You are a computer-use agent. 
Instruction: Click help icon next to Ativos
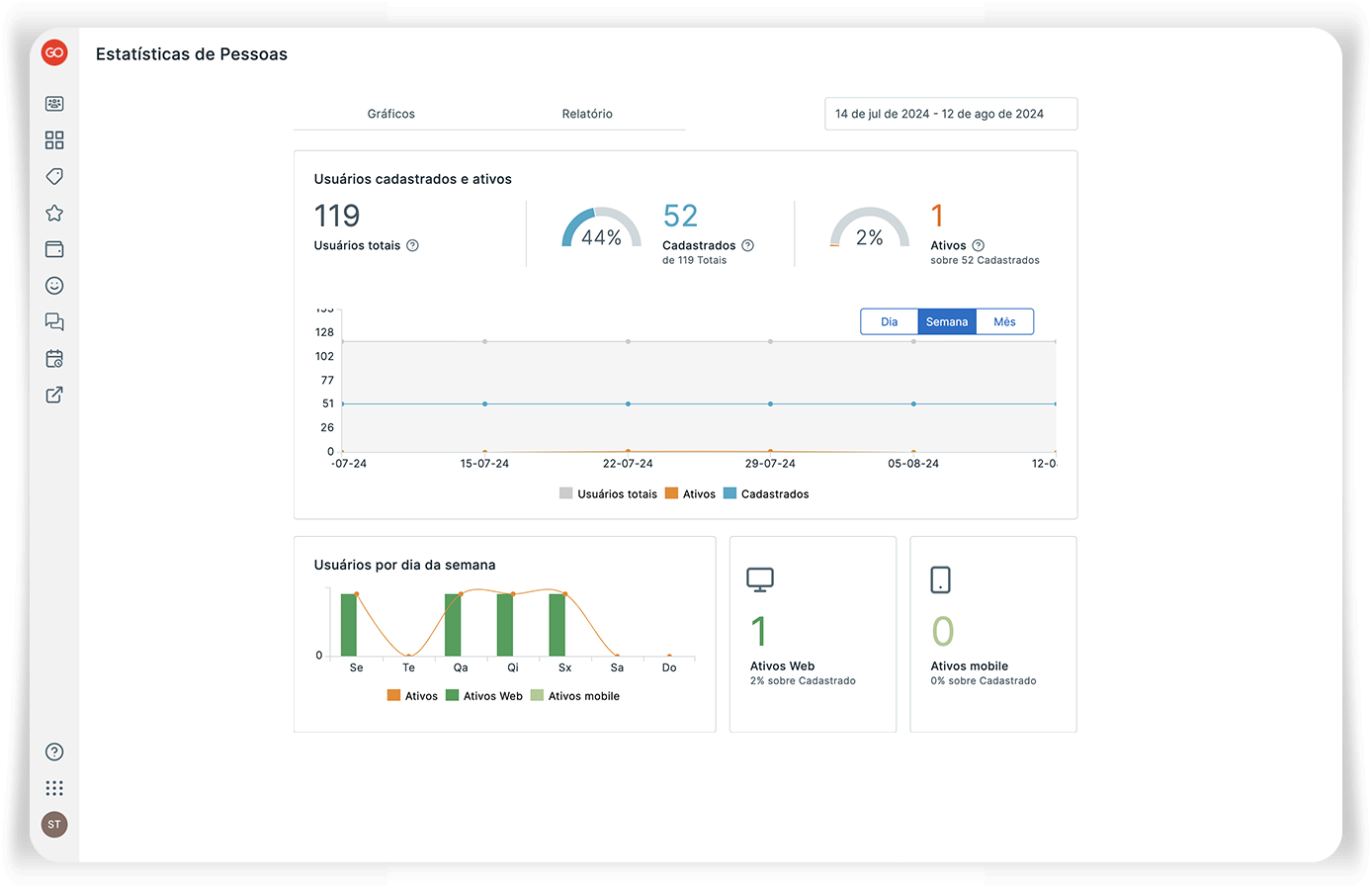(x=979, y=245)
